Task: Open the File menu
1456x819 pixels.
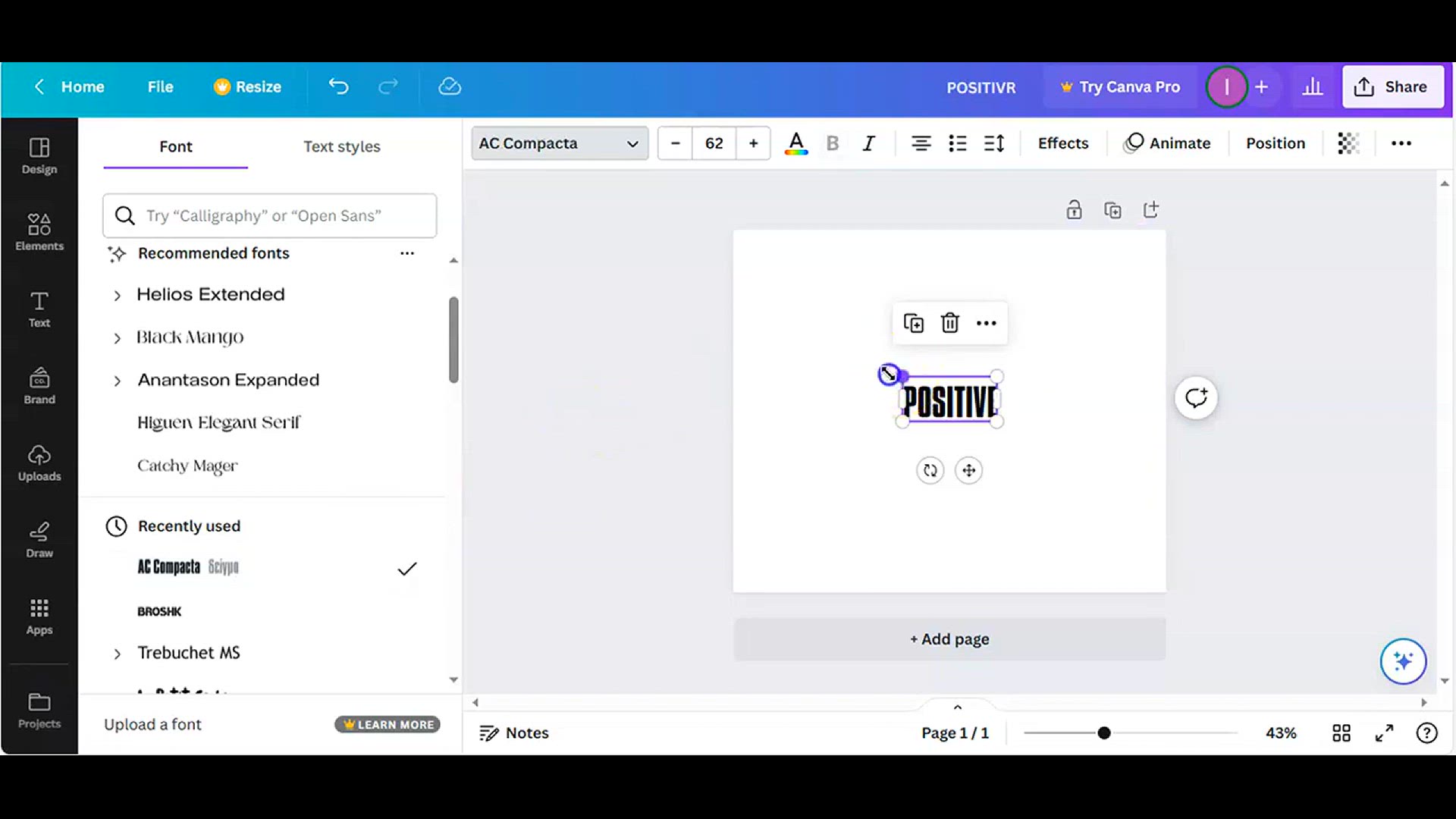Action: coord(160,86)
